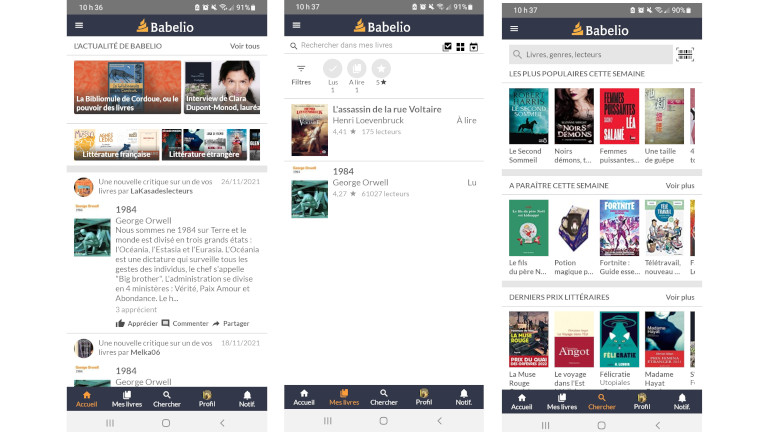Image resolution: width=768 pixels, height=432 pixels.
Task: Open hamburger menu on the Mes livres screen
Action: [296, 25]
